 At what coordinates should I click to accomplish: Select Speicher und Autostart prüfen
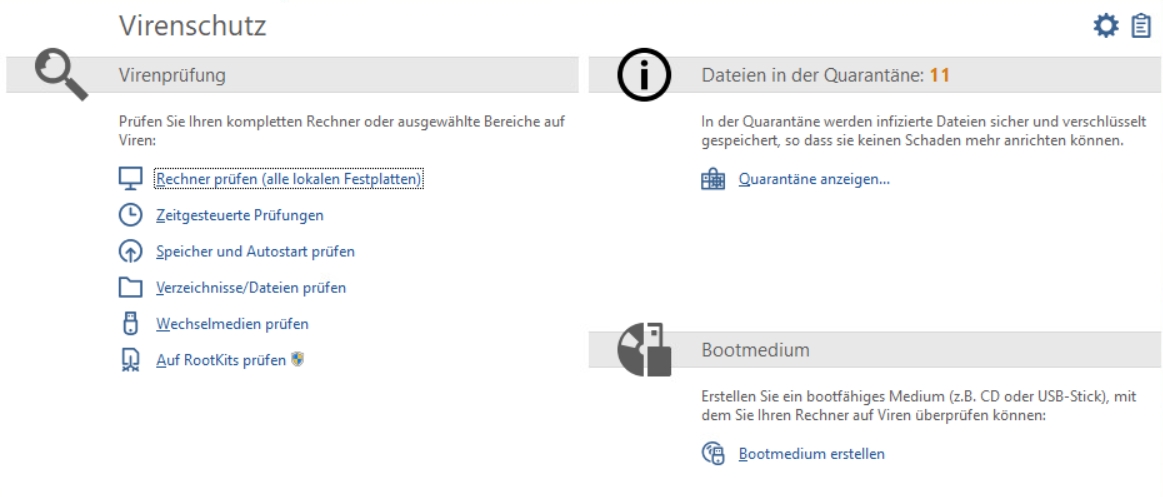[255, 251]
